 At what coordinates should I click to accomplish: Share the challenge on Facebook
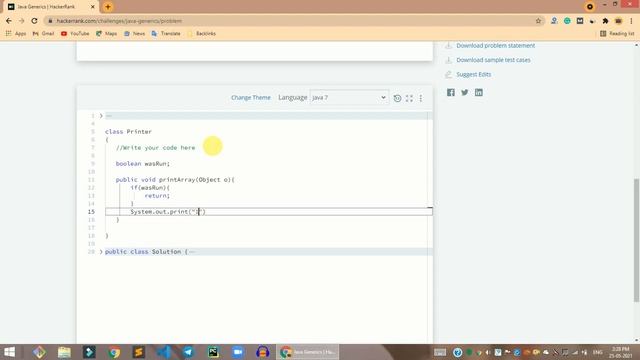click(x=451, y=92)
